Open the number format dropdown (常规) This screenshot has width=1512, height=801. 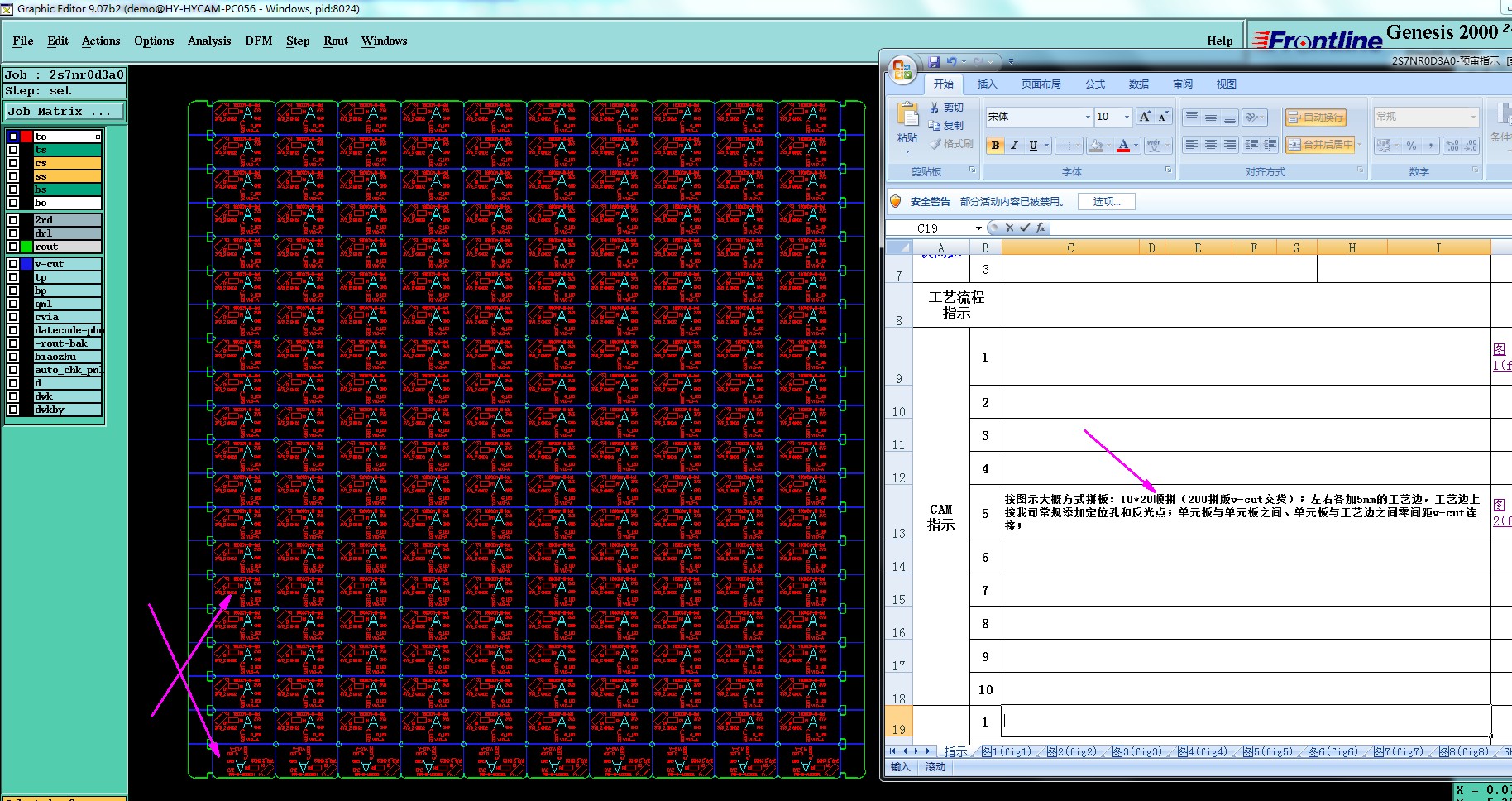click(1473, 117)
